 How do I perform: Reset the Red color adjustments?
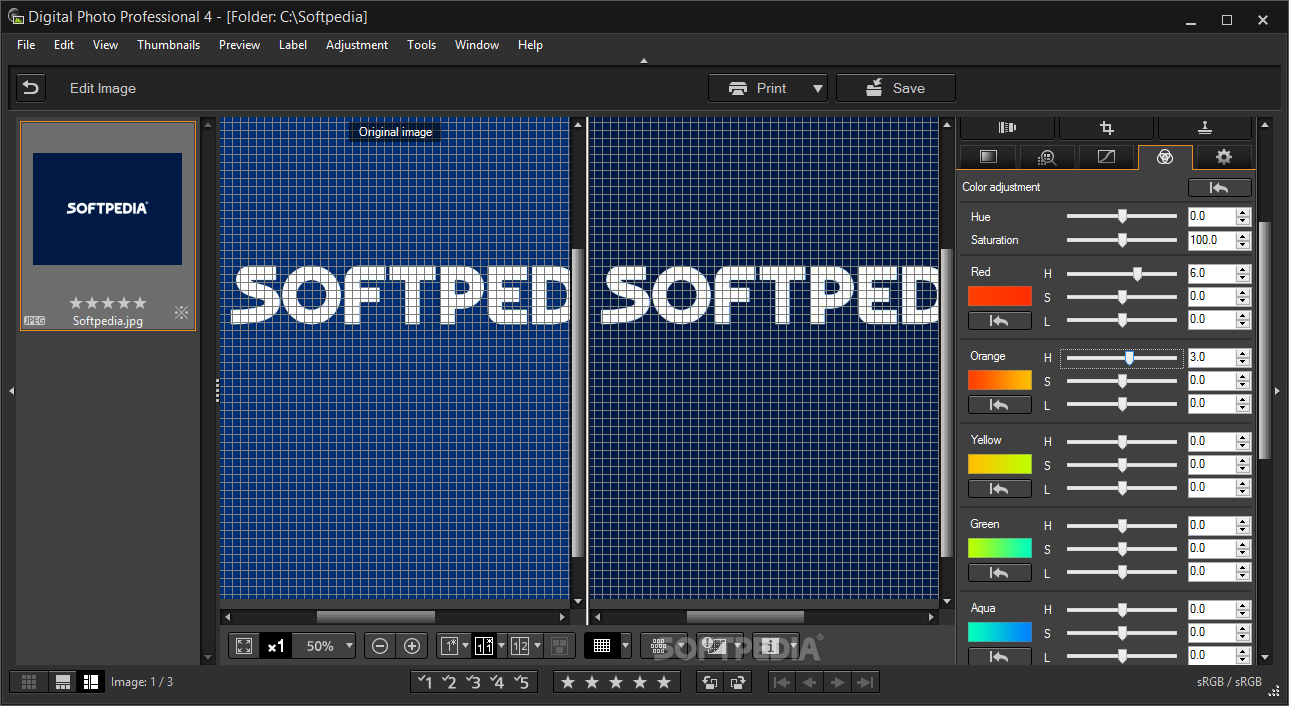1000,321
